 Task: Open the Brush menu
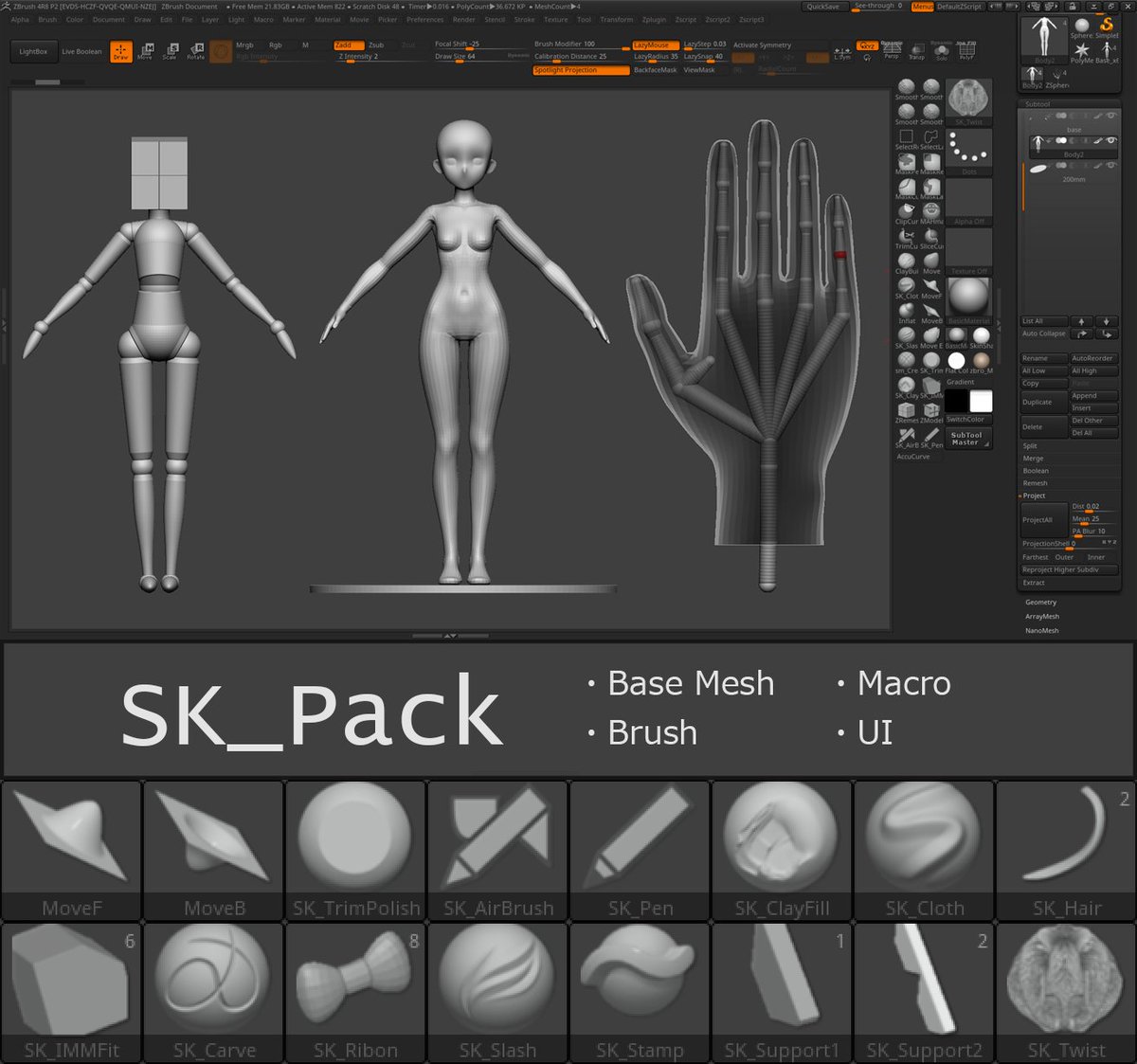pyautogui.click(x=47, y=19)
